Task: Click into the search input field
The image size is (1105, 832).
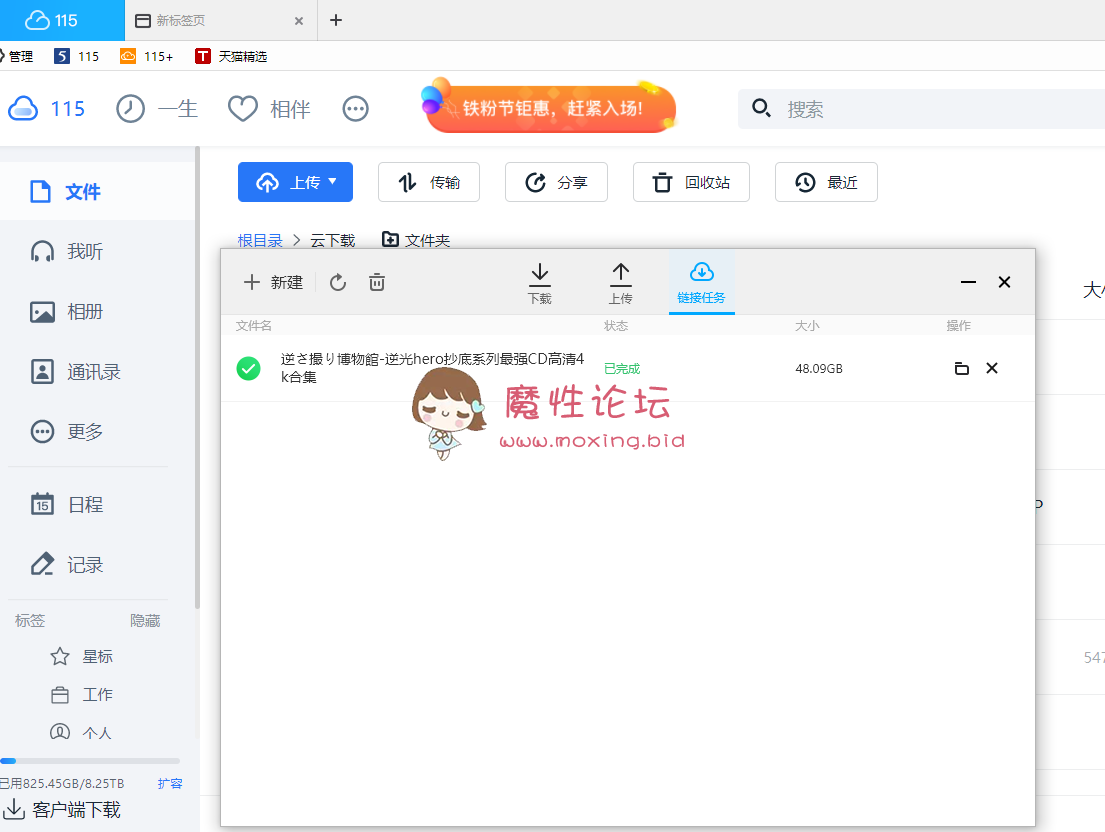Action: pos(930,109)
